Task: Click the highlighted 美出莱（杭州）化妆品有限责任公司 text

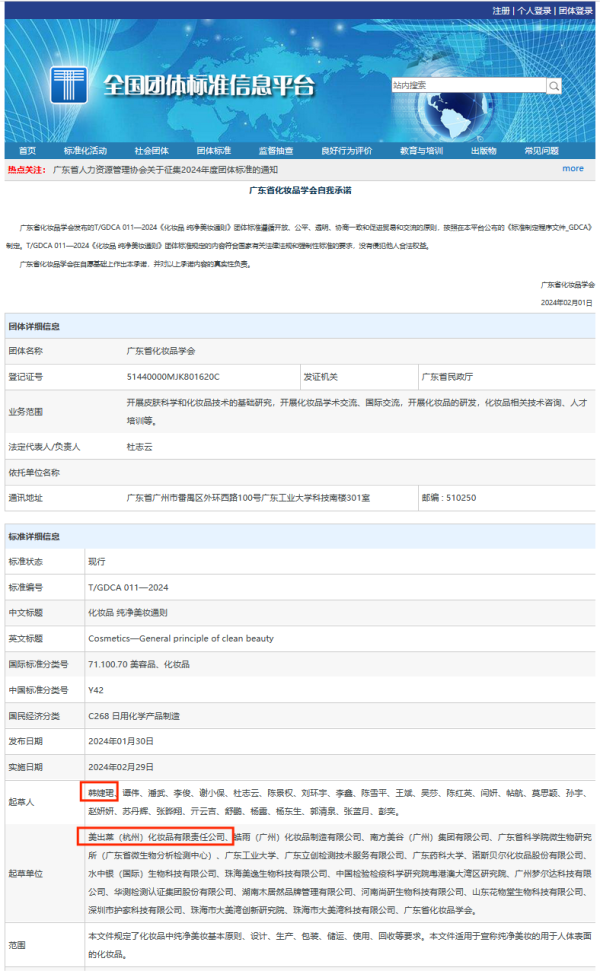Action: click(x=156, y=836)
